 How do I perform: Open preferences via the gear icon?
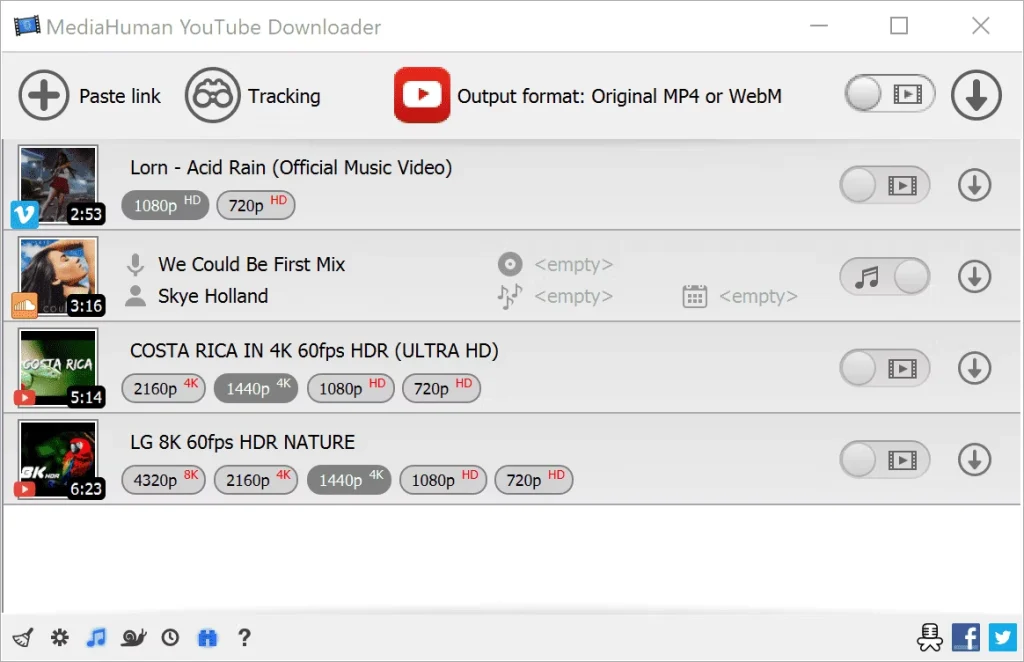pyautogui.click(x=60, y=637)
